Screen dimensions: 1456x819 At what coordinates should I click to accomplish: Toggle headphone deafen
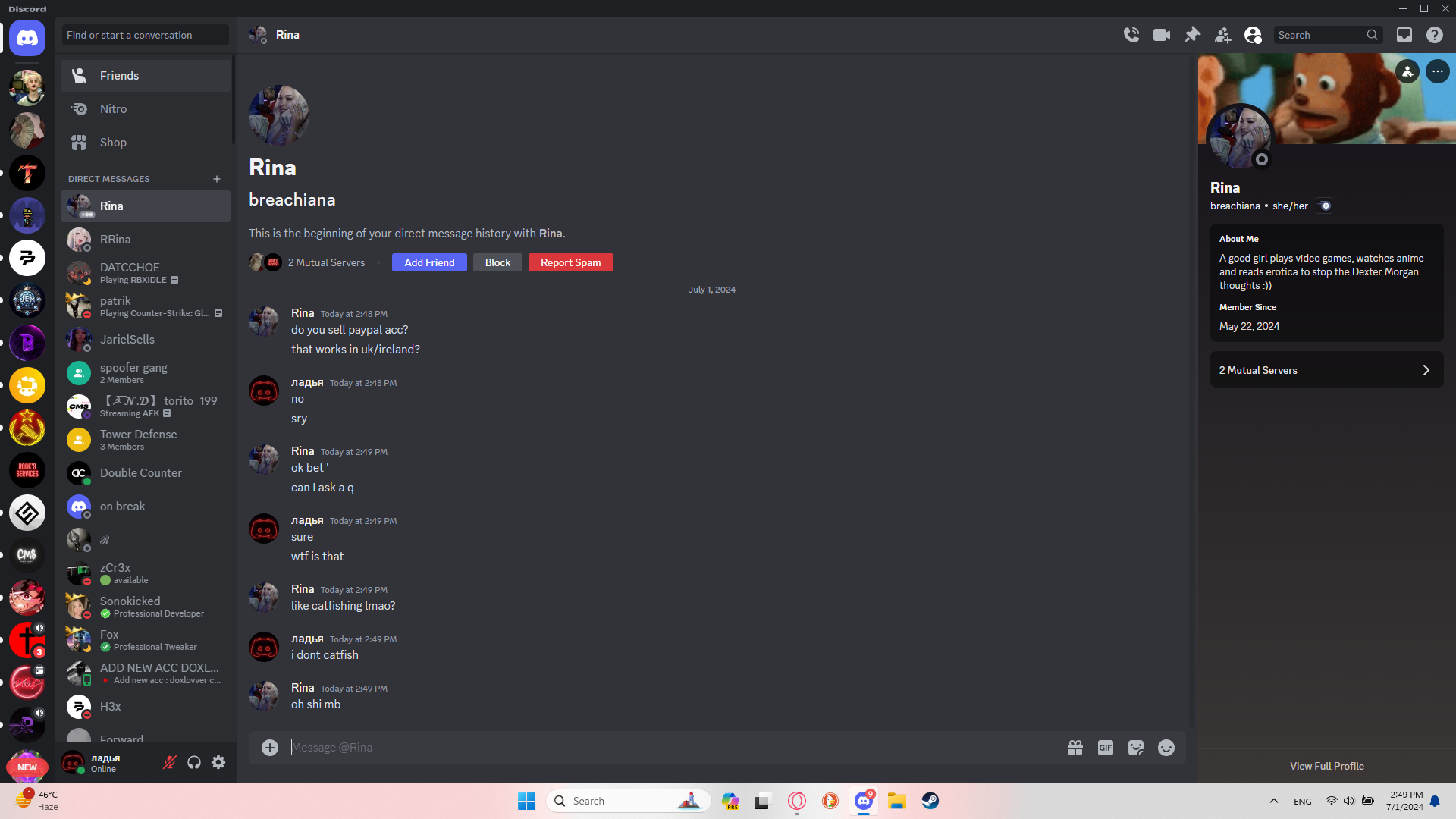pyautogui.click(x=194, y=763)
